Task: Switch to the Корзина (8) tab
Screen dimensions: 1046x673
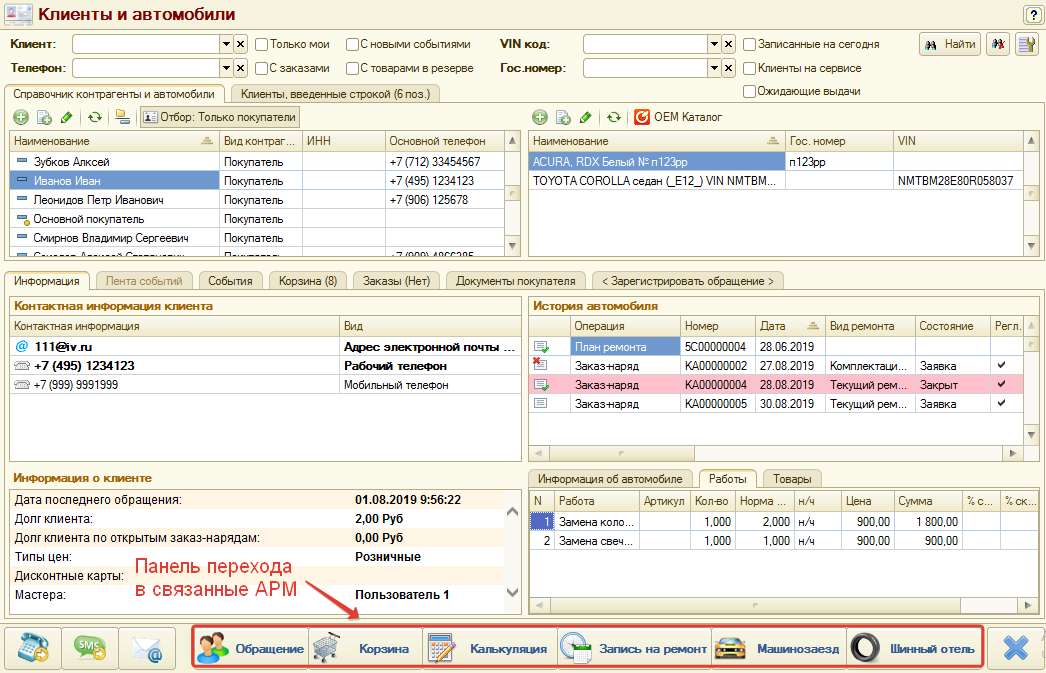Action: [x=308, y=281]
